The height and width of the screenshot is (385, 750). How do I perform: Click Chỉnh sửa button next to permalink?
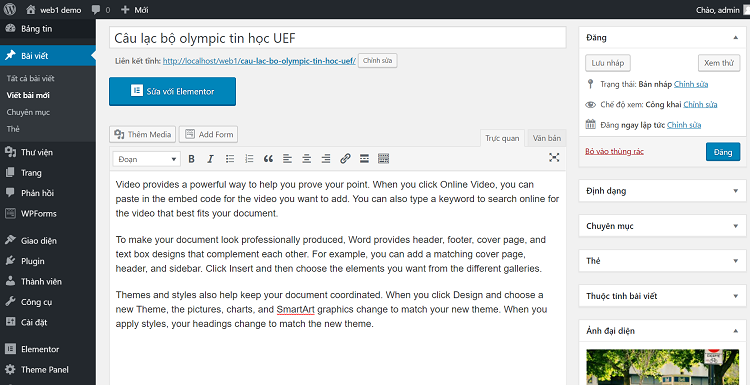tap(378, 61)
